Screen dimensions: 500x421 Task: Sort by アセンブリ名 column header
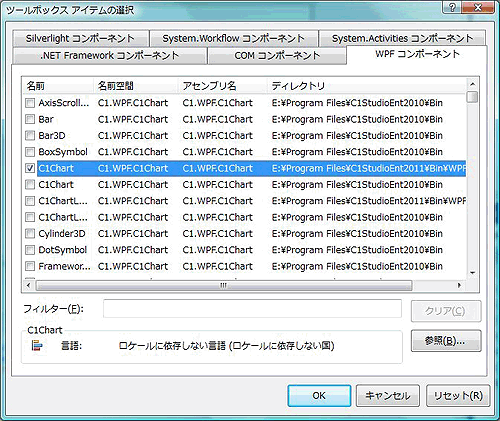coord(222,86)
